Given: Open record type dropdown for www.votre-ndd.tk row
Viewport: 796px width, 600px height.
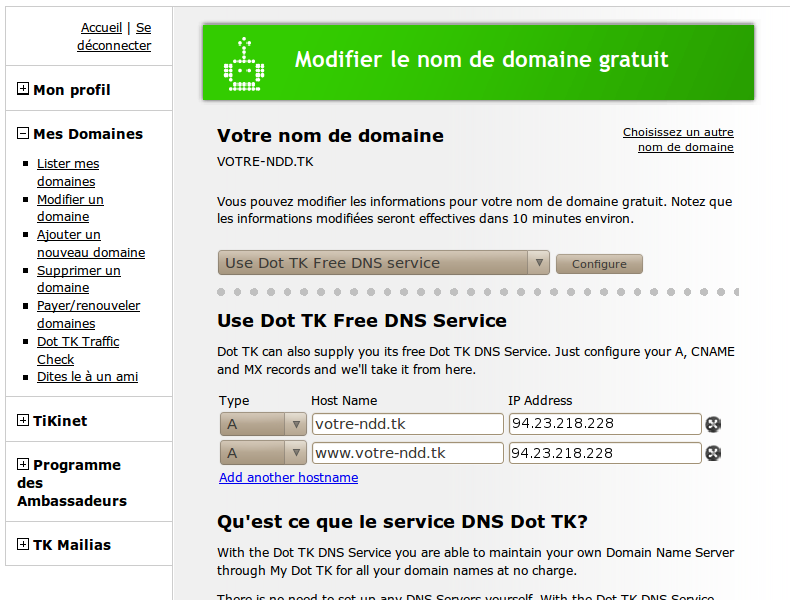Looking at the screenshot, I should 263,453.
